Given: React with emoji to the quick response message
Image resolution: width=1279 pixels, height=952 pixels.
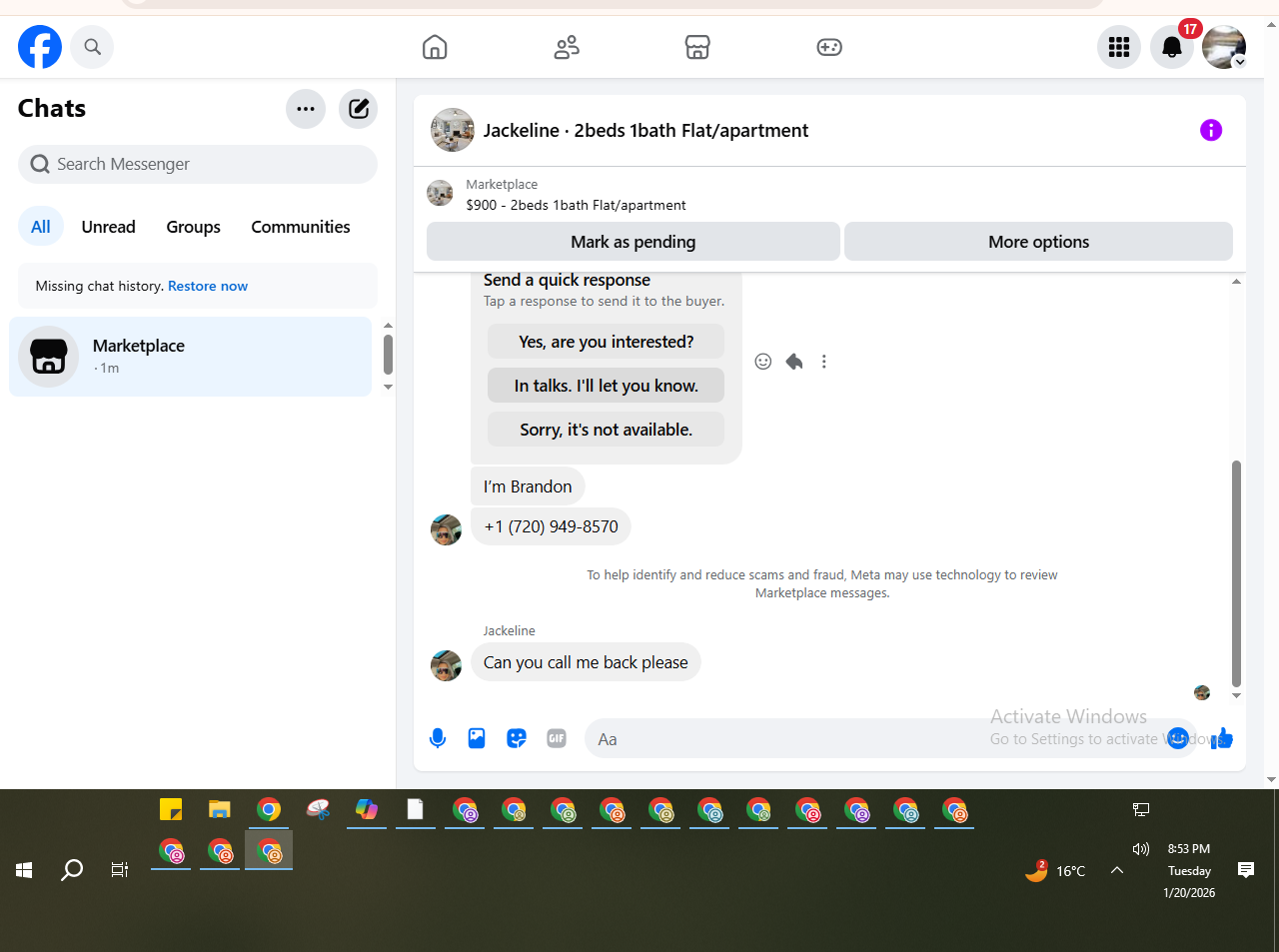Looking at the screenshot, I should (x=763, y=362).
